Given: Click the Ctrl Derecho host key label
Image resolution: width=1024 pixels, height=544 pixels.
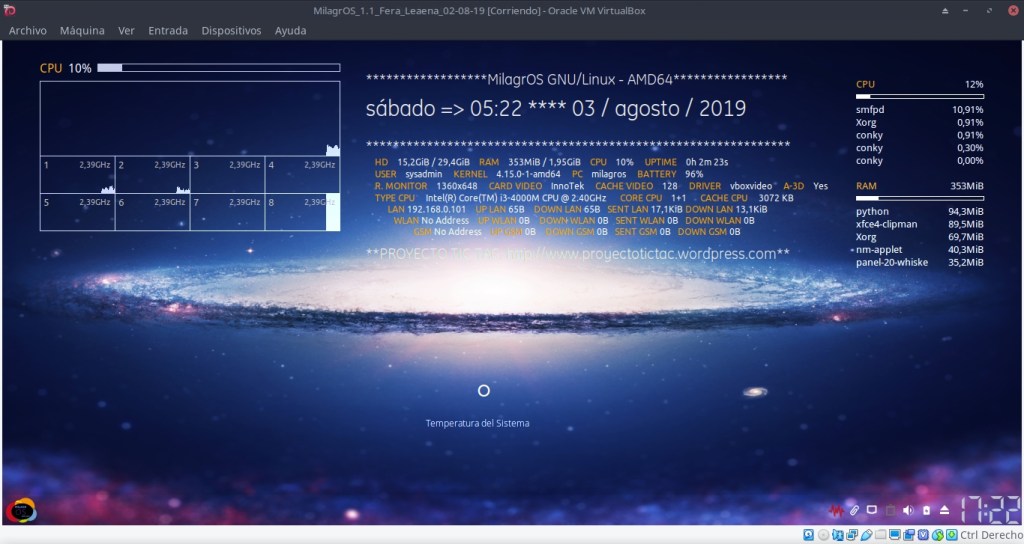Looking at the screenshot, I should coord(991,535).
